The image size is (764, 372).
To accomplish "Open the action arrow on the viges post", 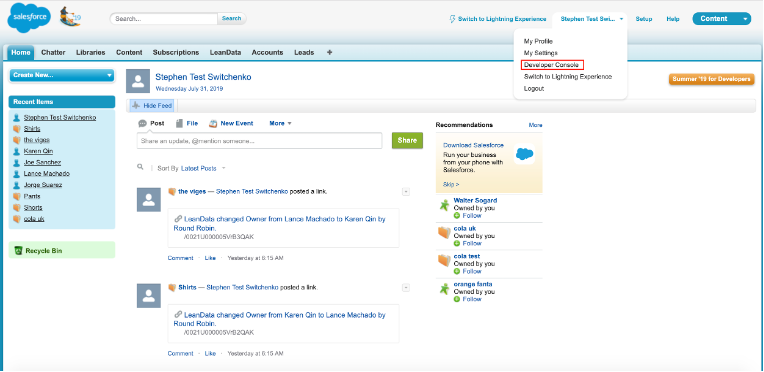I will [x=406, y=192].
